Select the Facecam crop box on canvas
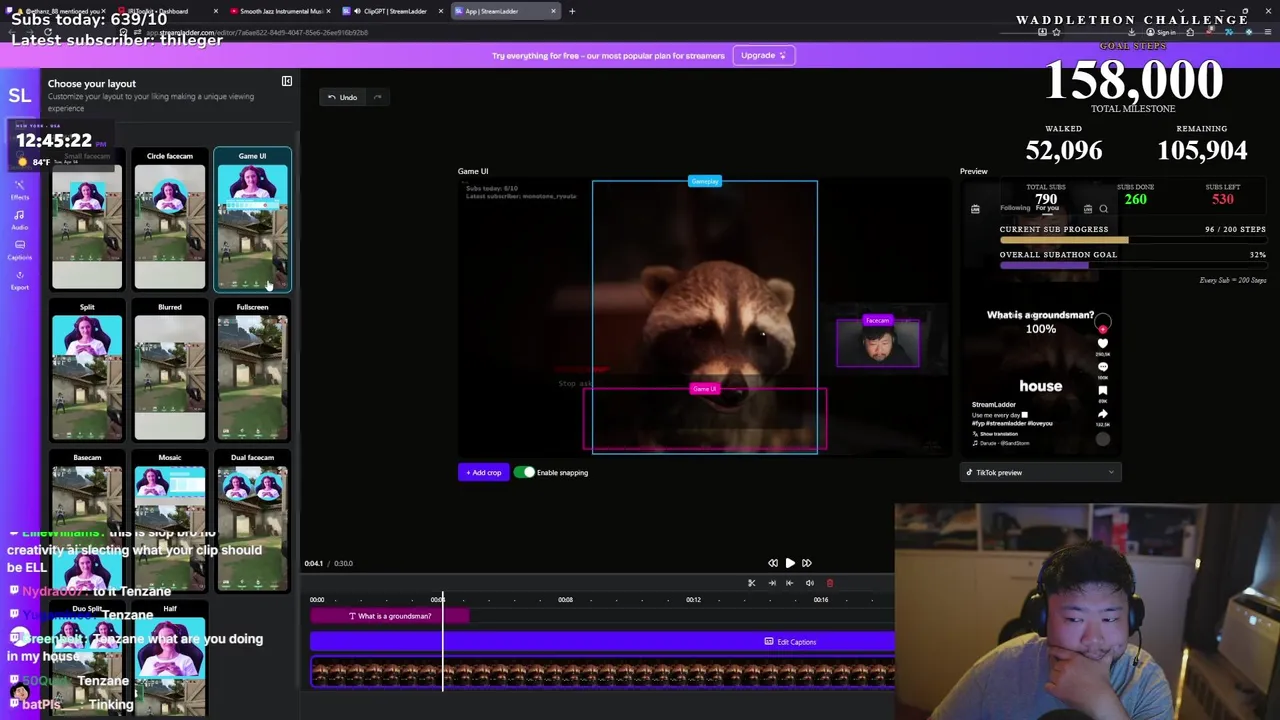Screen dimensions: 1280x720 pos(878,345)
